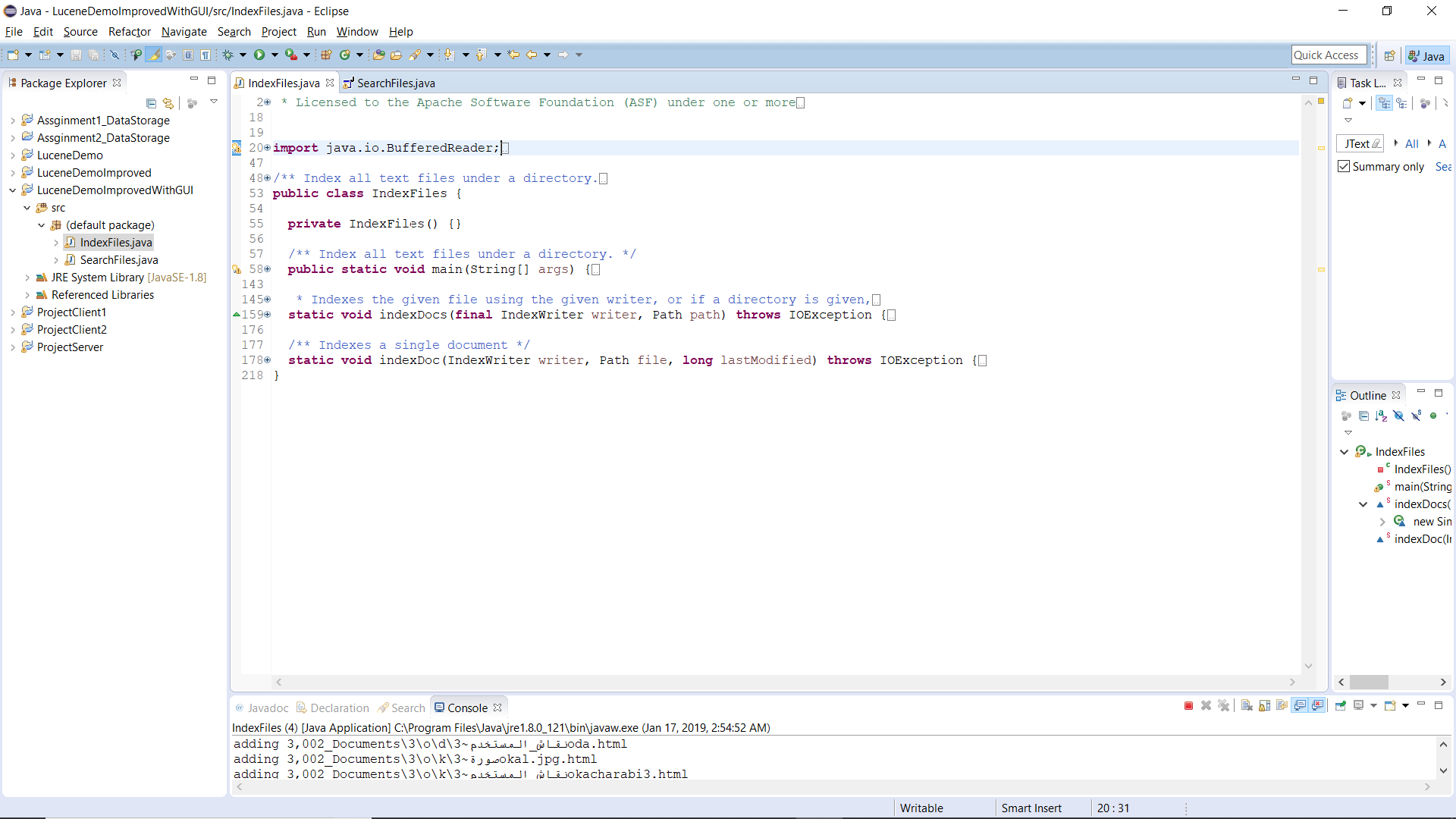
Task: Open the Run button dropdown arrow
Action: click(x=275, y=55)
